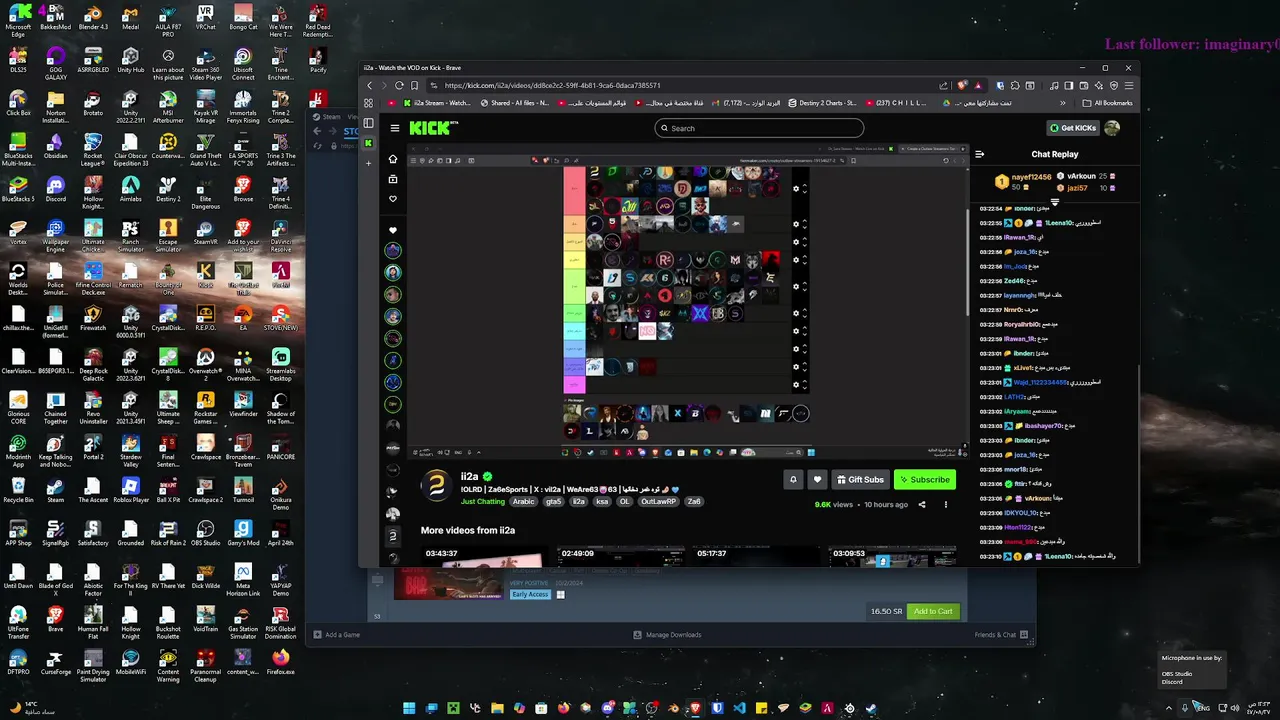Open the Destiny 2 desktop shortcut
1280x720 pixels.
click(168, 190)
